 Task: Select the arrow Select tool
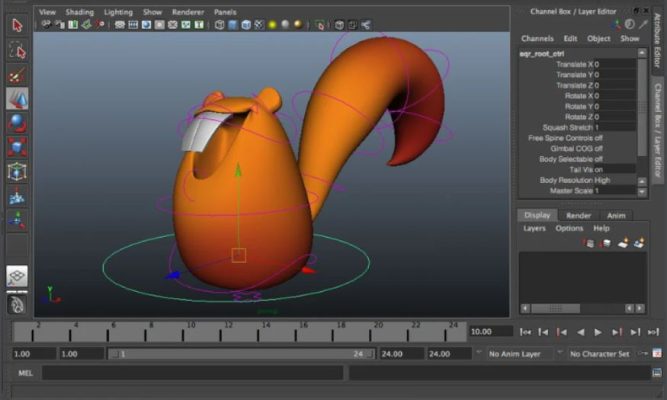click(17, 25)
